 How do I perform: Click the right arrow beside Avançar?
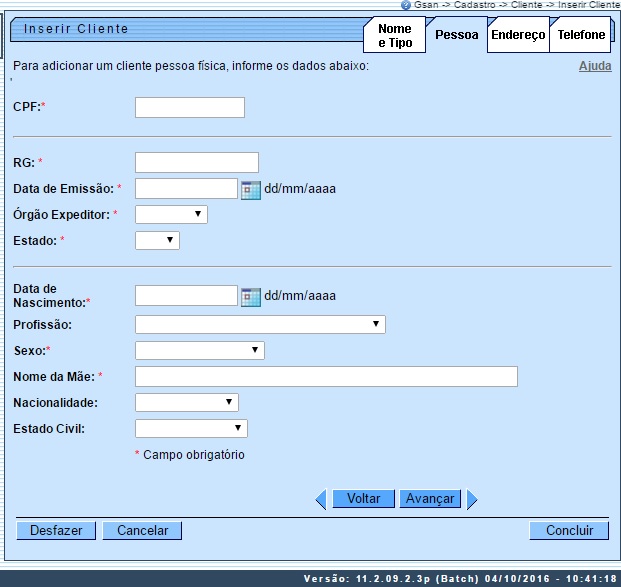(x=472, y=499)
